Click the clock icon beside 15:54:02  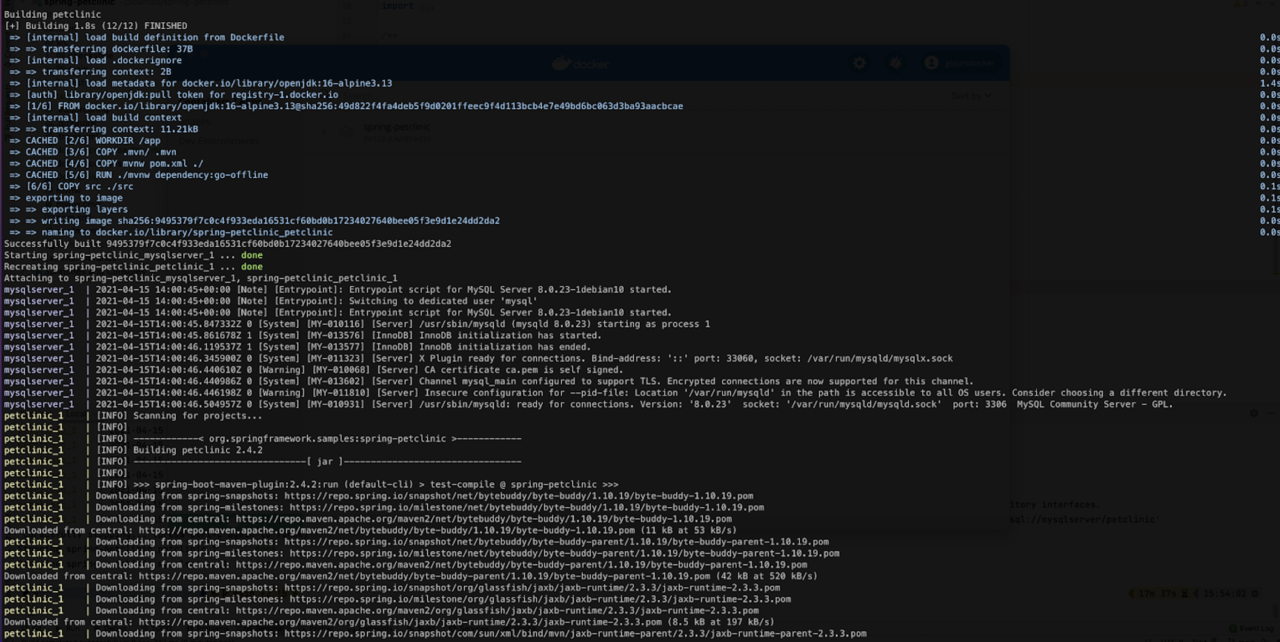pos(1254,593)
